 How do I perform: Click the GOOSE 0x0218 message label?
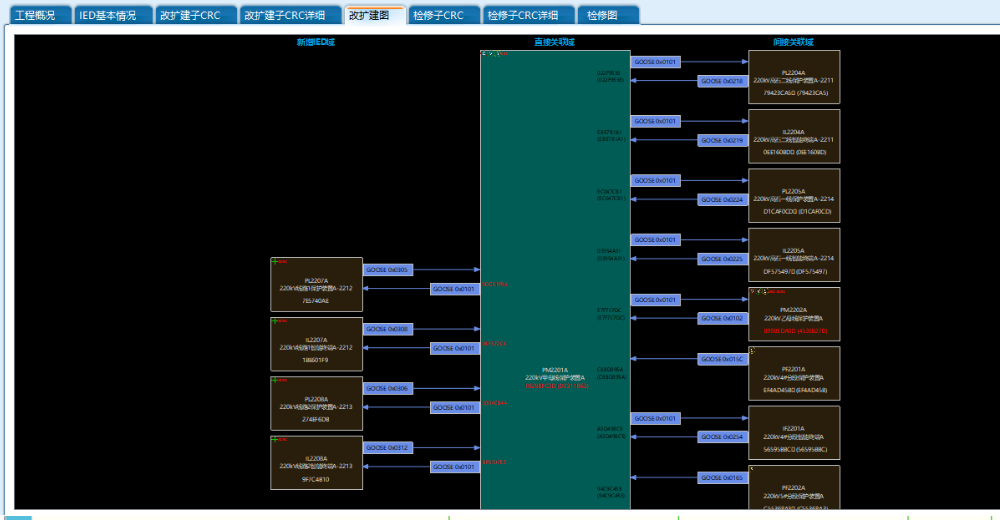click(x=721, y=81)
